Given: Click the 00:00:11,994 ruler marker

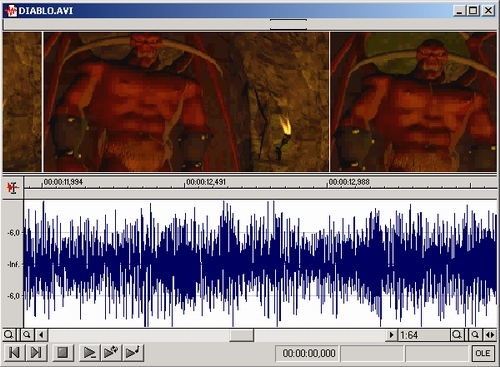Looking at the screenshot, I should pos(63,182).
